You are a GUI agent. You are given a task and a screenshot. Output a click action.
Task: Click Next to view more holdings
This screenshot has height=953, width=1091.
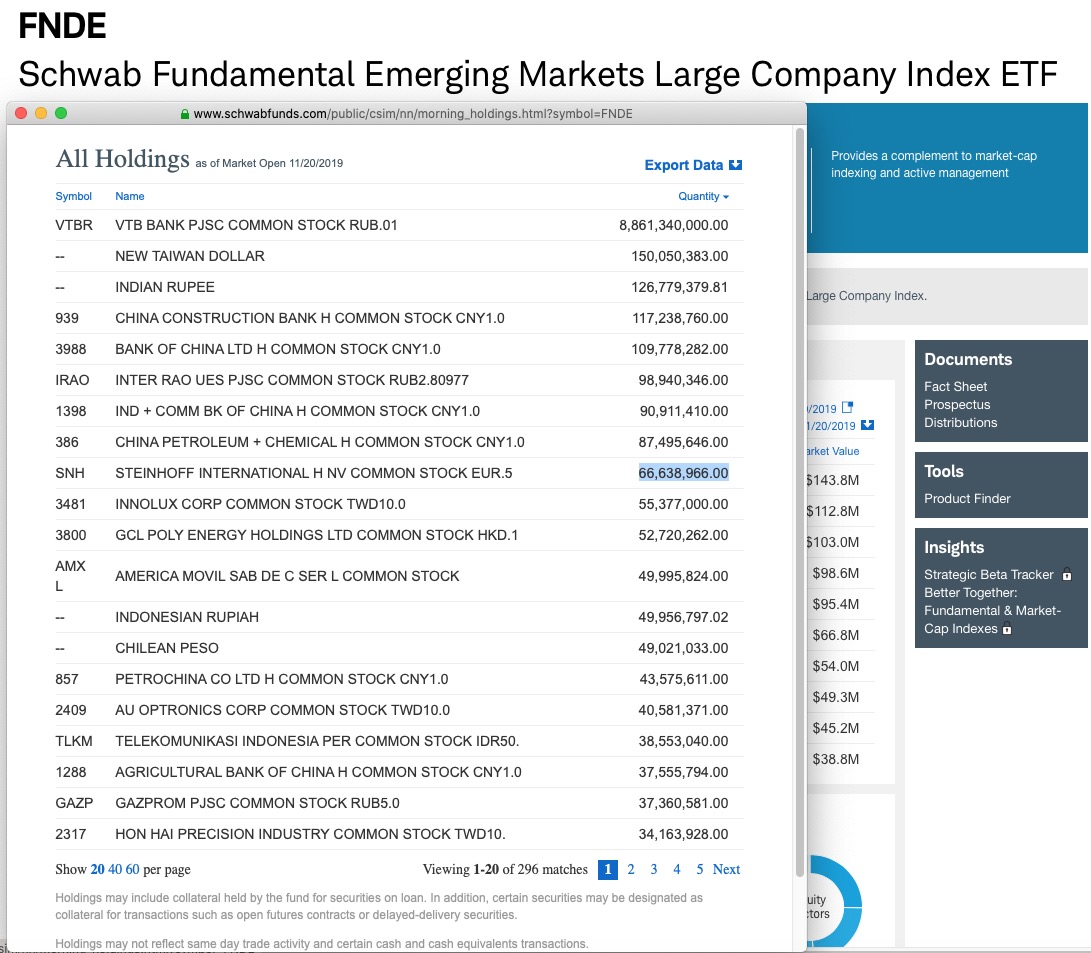(726, 869)
